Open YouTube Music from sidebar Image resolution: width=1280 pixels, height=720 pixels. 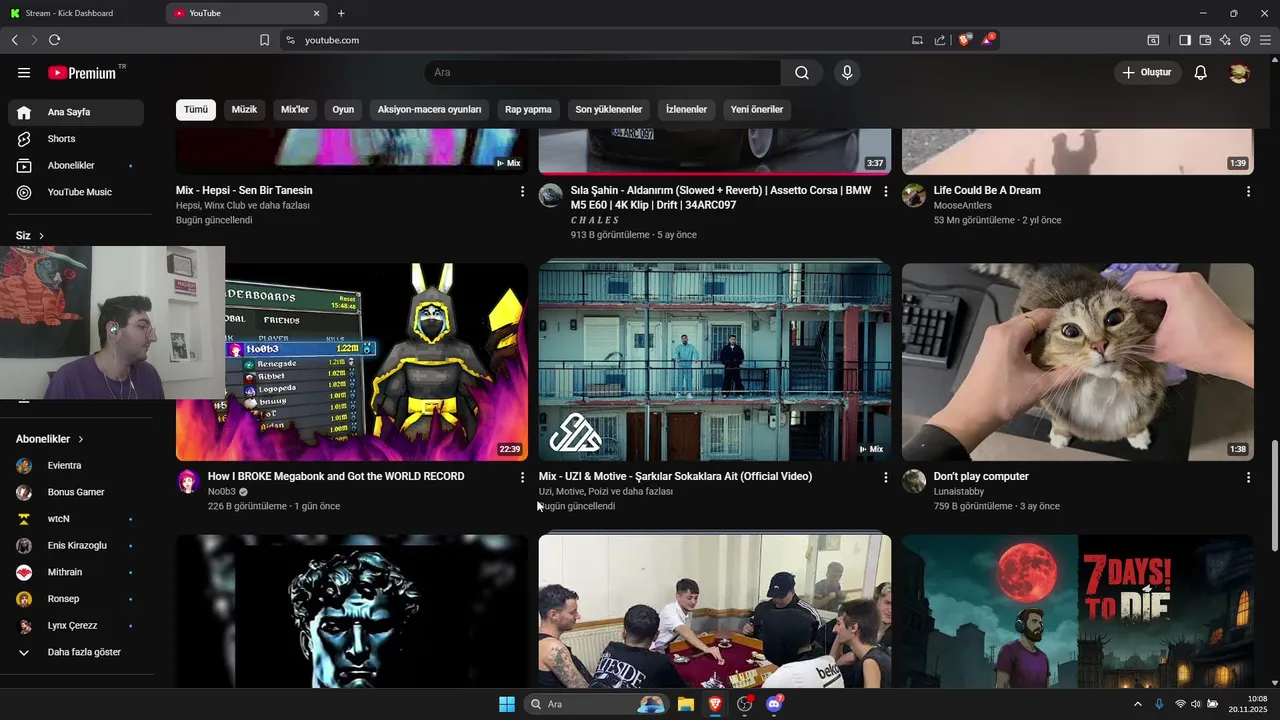[x=75, y=192]
